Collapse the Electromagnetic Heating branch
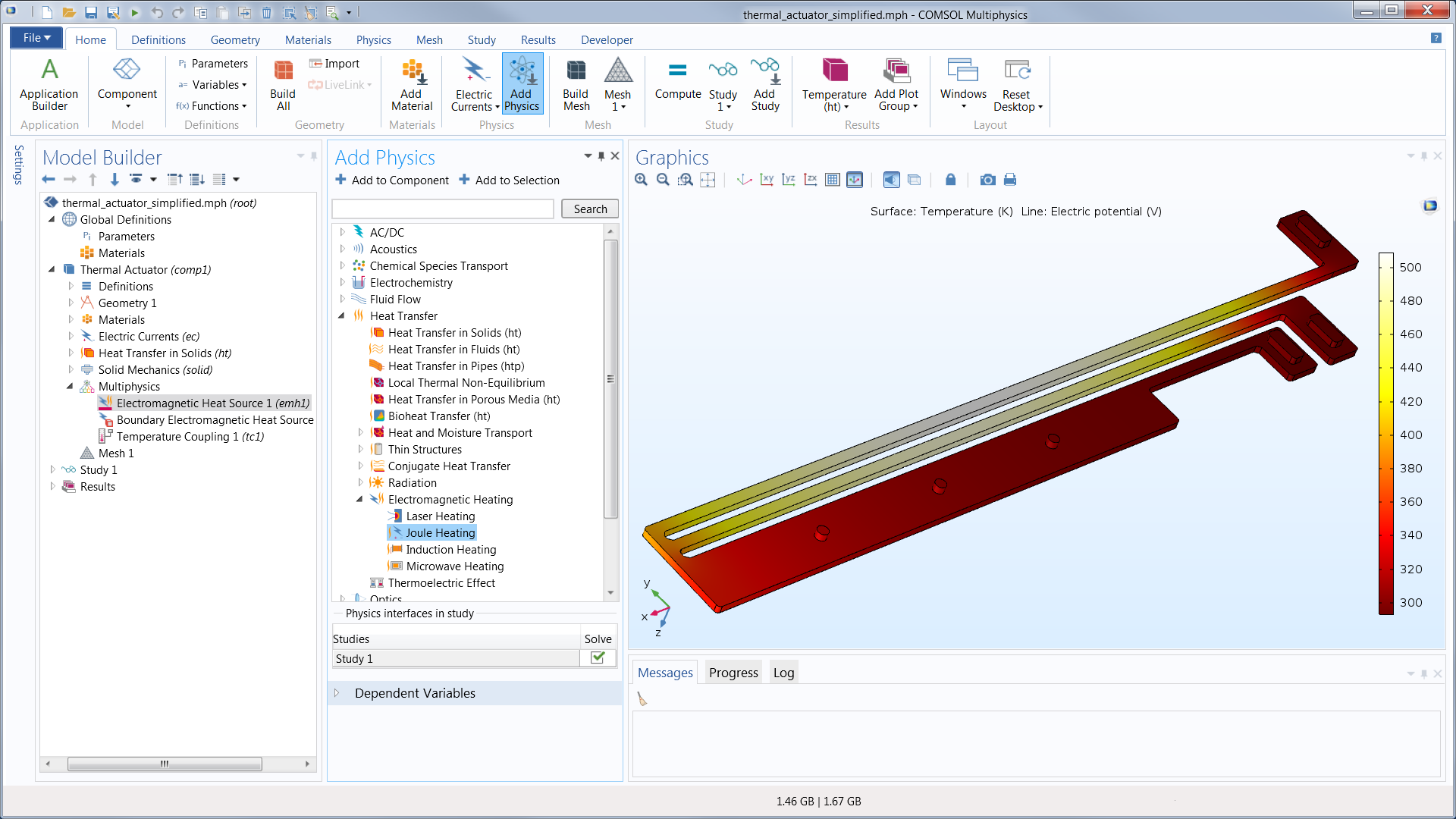The image size is (1456, 819). coord(361,499)
